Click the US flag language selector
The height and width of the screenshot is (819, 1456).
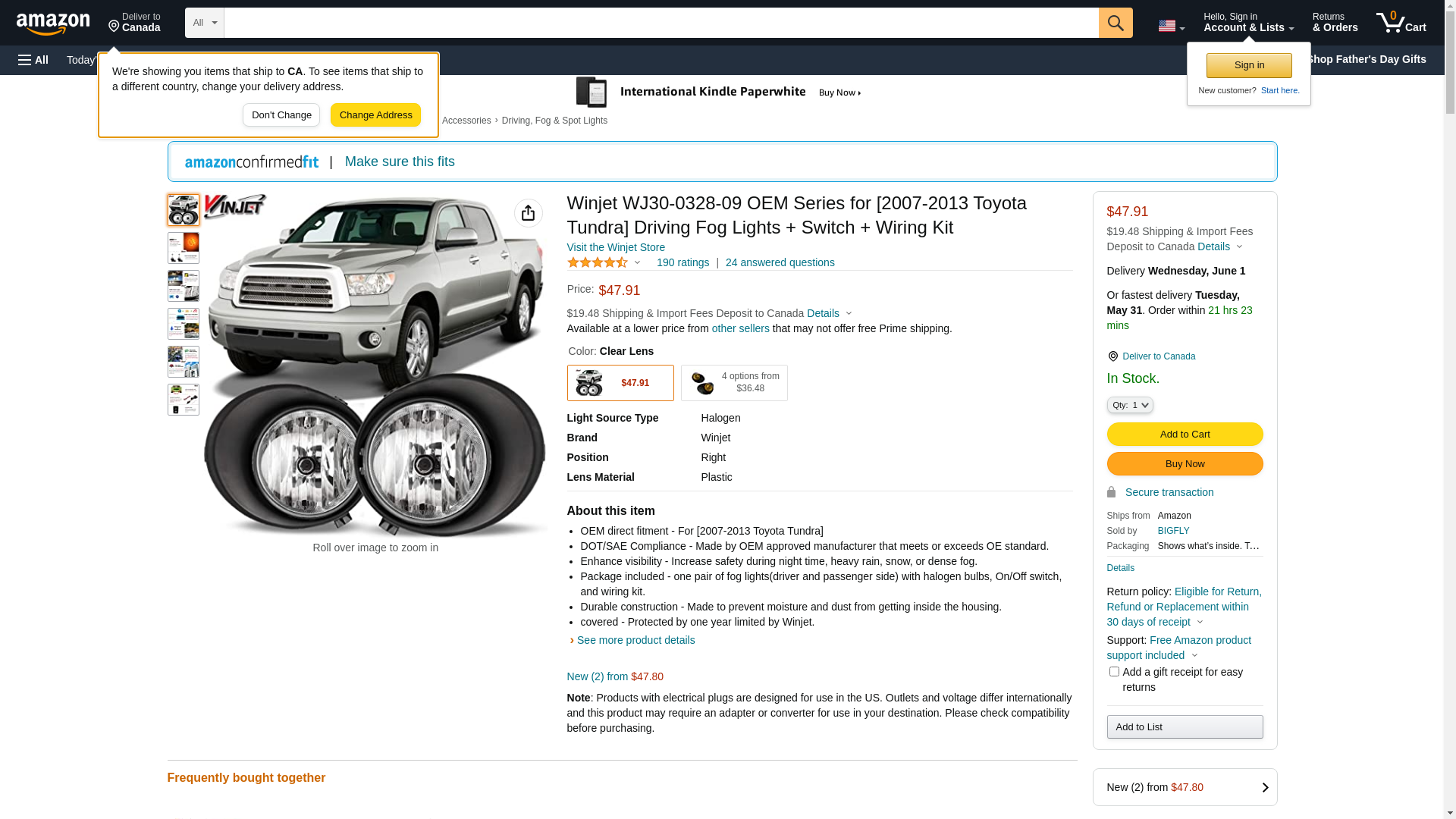point(1170,26)
